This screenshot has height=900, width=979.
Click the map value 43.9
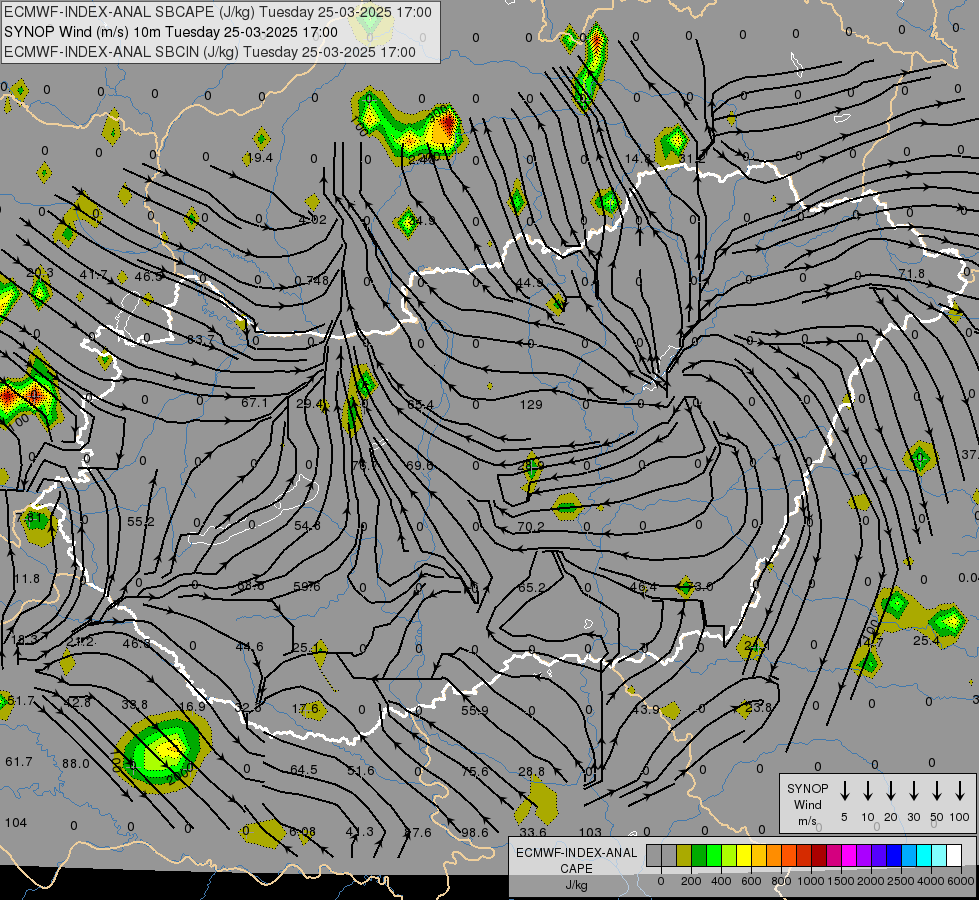[646, 710]
